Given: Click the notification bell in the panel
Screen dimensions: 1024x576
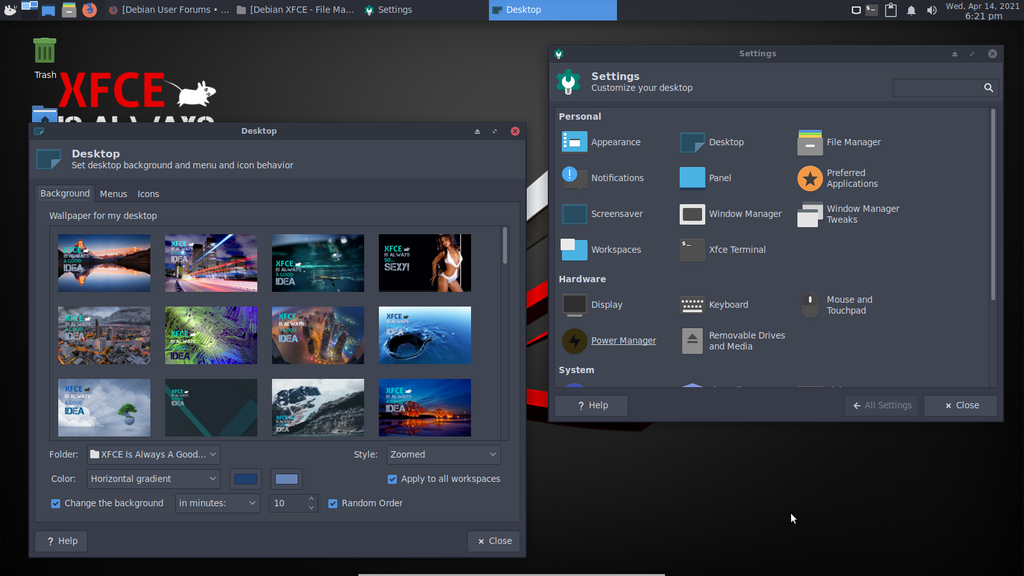Looking at the screenshot, I should tap(911, 10).
